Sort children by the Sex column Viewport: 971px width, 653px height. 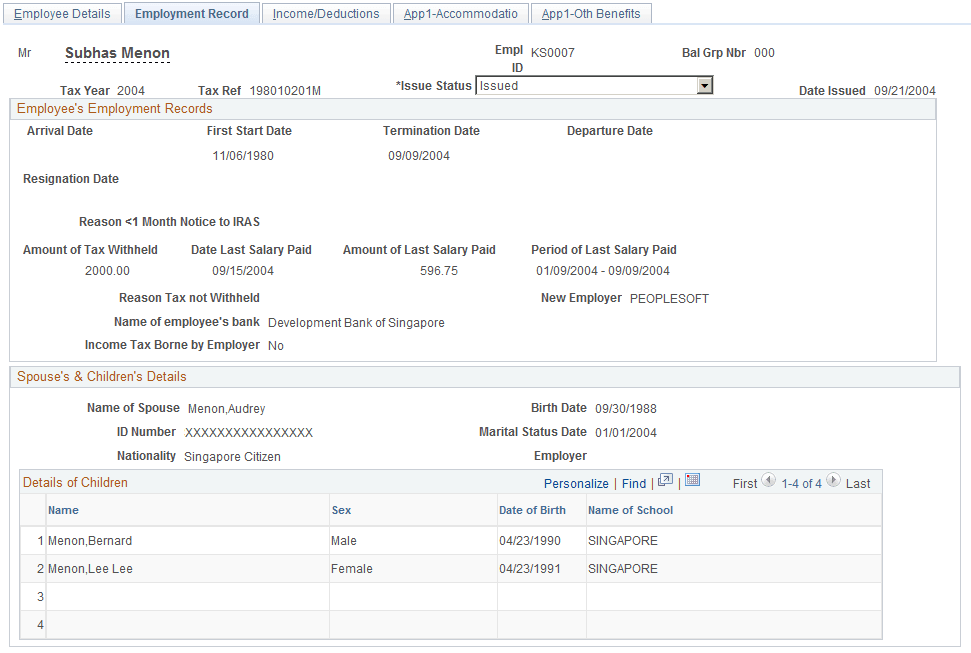pos(340,510)
